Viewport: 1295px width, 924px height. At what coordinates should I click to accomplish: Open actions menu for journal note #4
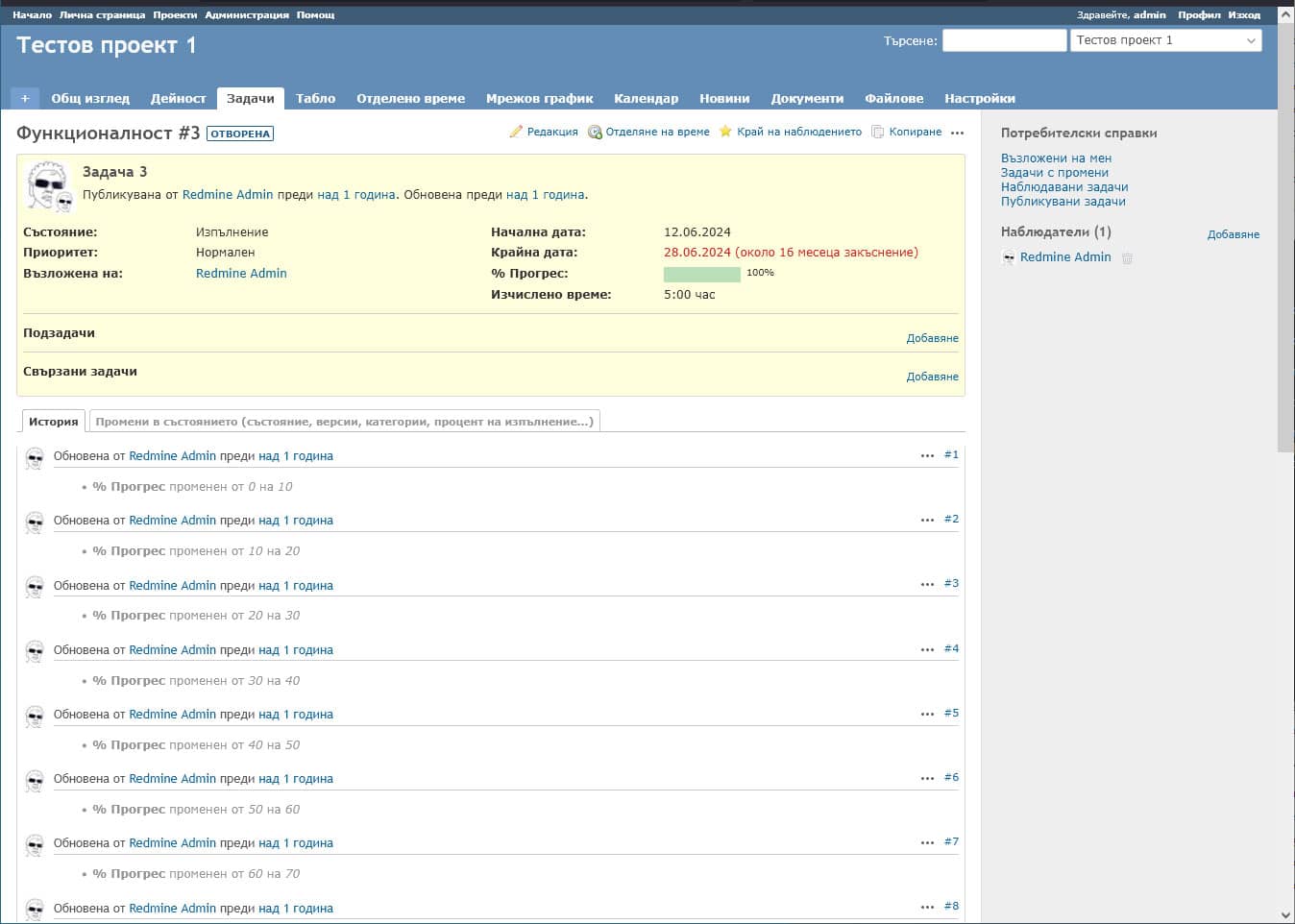point(927,649)
